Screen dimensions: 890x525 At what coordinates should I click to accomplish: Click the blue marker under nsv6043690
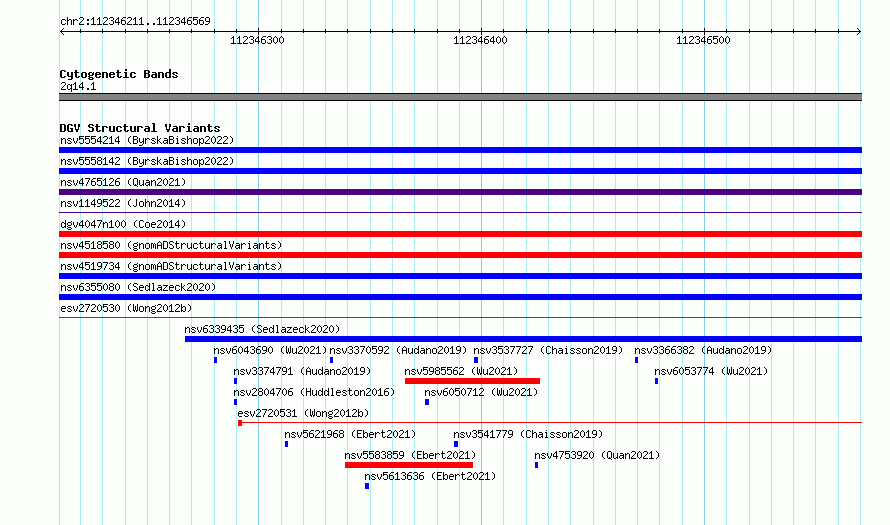(216, 360)
